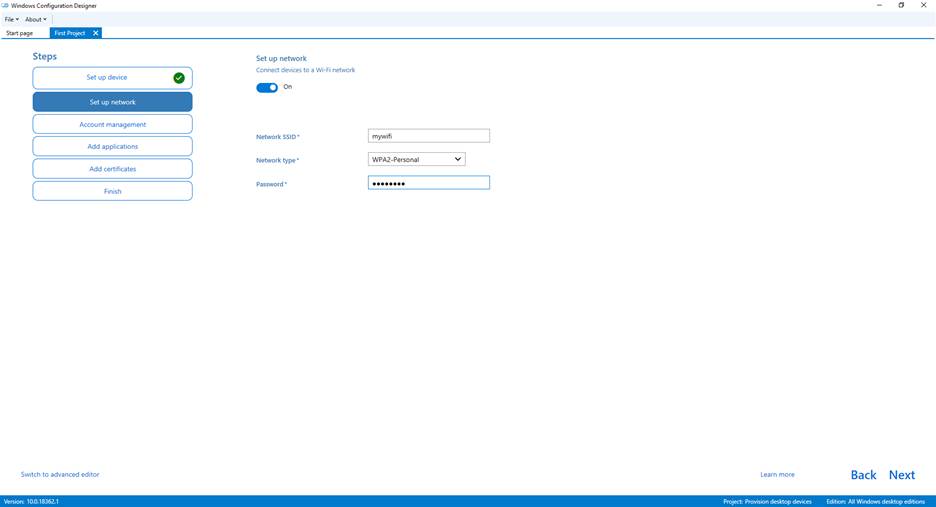Jump to the Finish step
The image size is (936, 507).
[x=112, y=191]
